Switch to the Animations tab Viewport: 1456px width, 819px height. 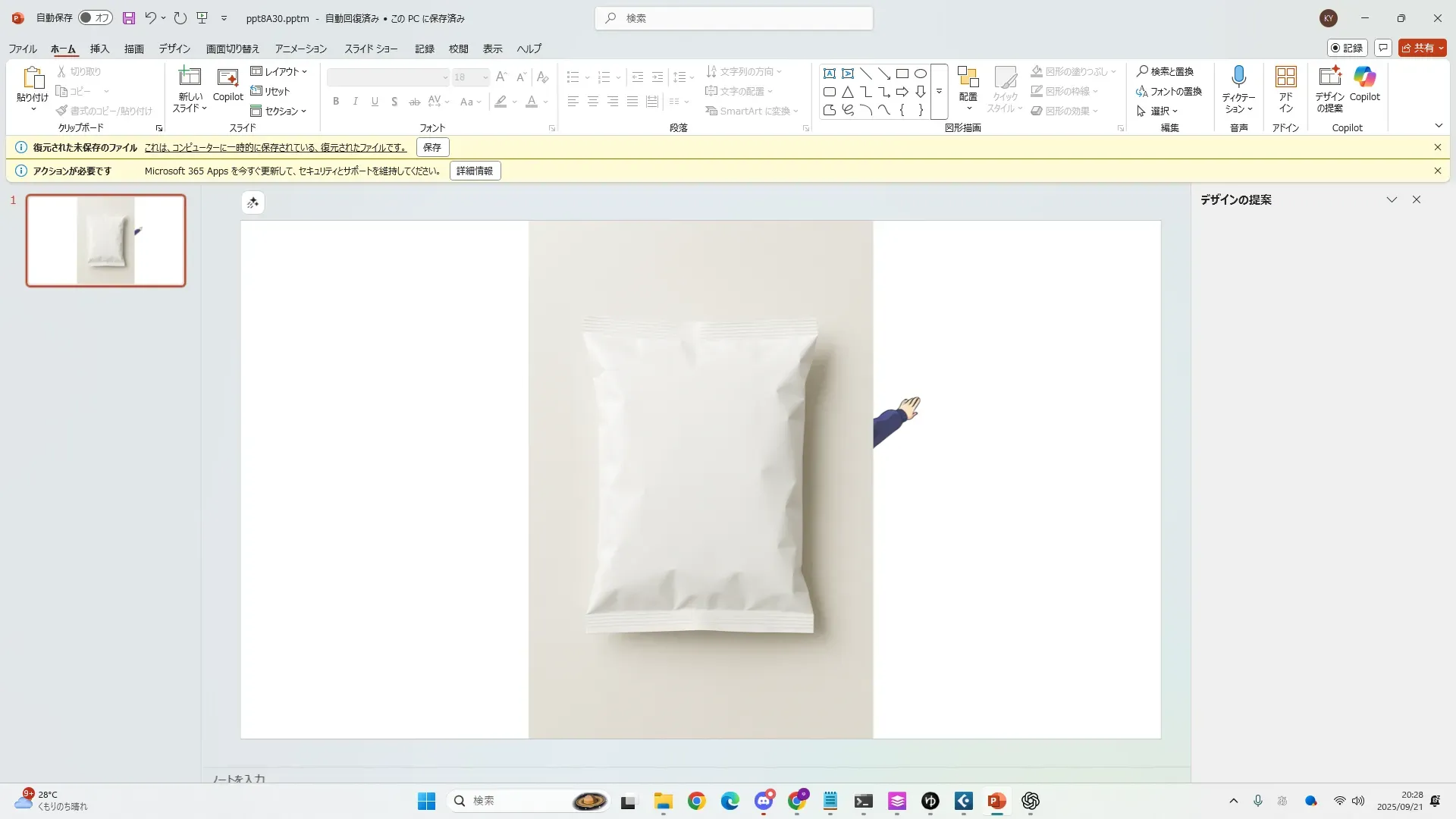coord(300,49)
